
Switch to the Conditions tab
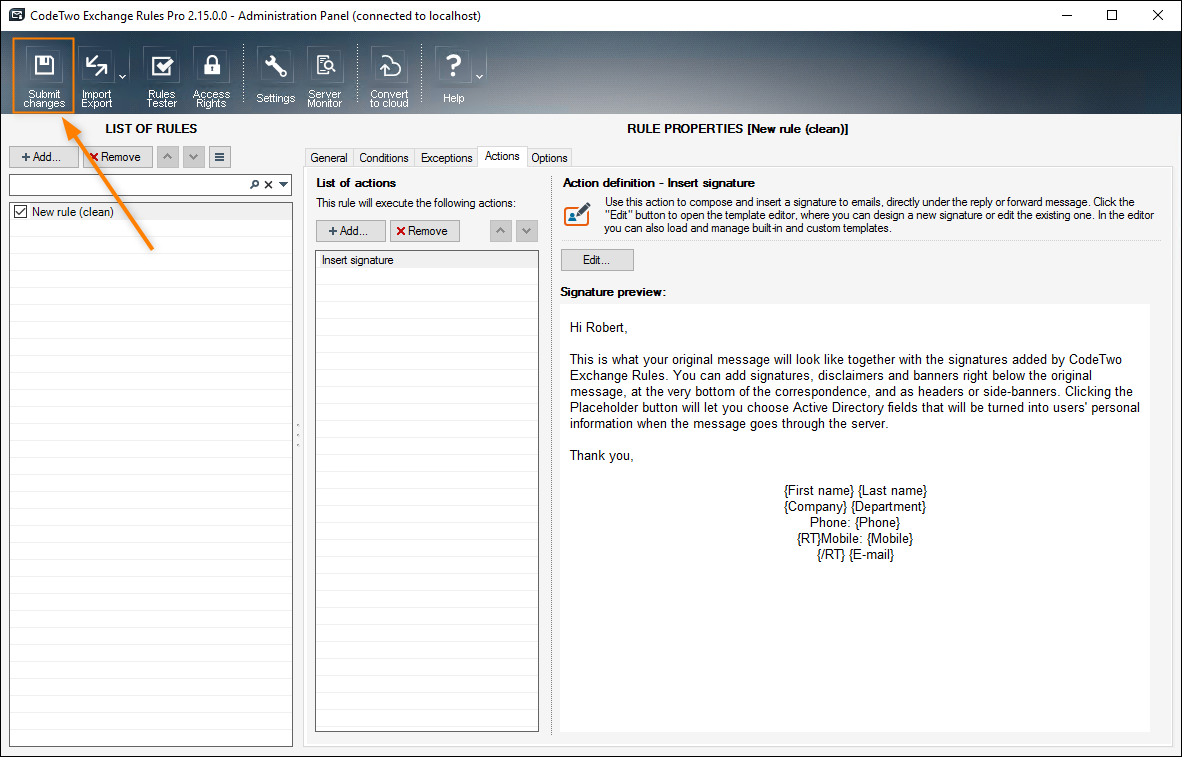point(384,158)
